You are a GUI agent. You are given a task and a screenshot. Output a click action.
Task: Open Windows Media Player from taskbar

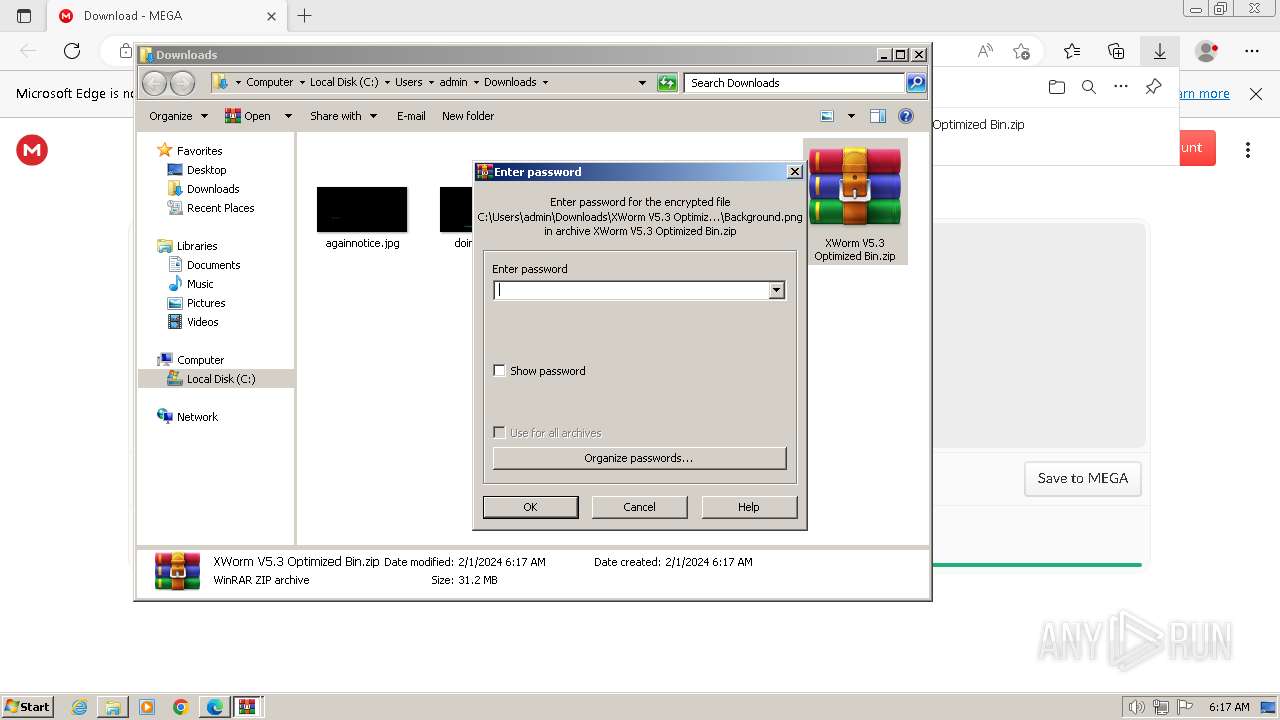point(147,707)
